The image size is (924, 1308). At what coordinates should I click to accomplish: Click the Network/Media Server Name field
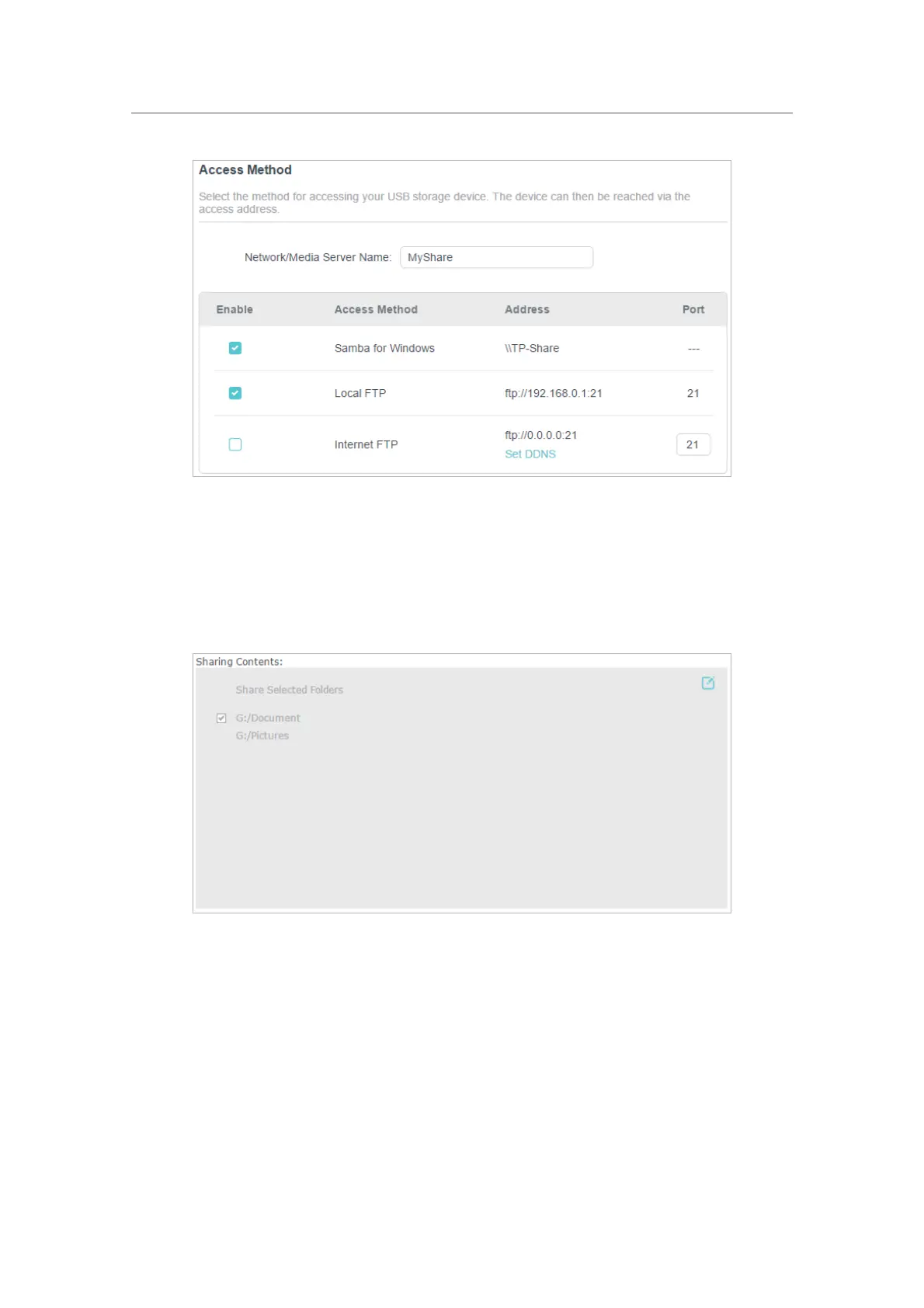497,257
